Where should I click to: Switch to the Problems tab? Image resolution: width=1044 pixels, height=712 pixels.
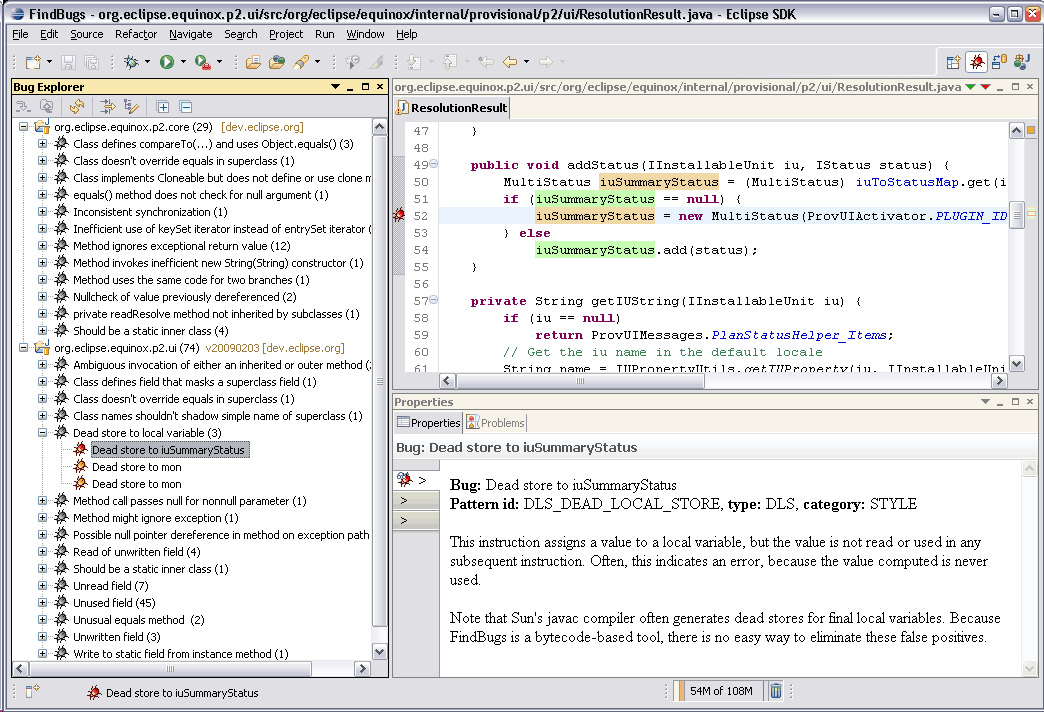pos(495,422)
